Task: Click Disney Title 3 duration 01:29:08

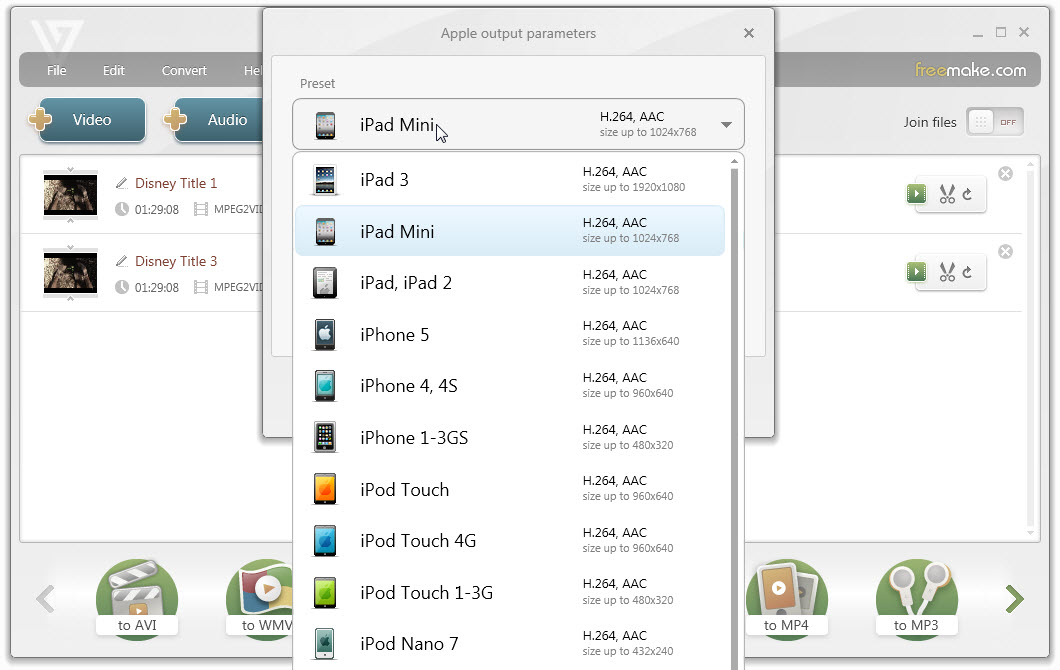Action: point(157,287)
